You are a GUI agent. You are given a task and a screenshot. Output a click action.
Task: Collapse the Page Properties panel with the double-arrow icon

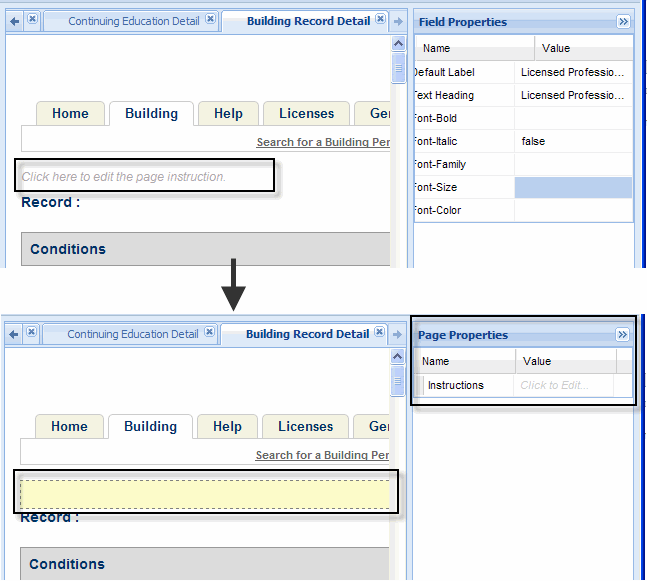[622, 335]
